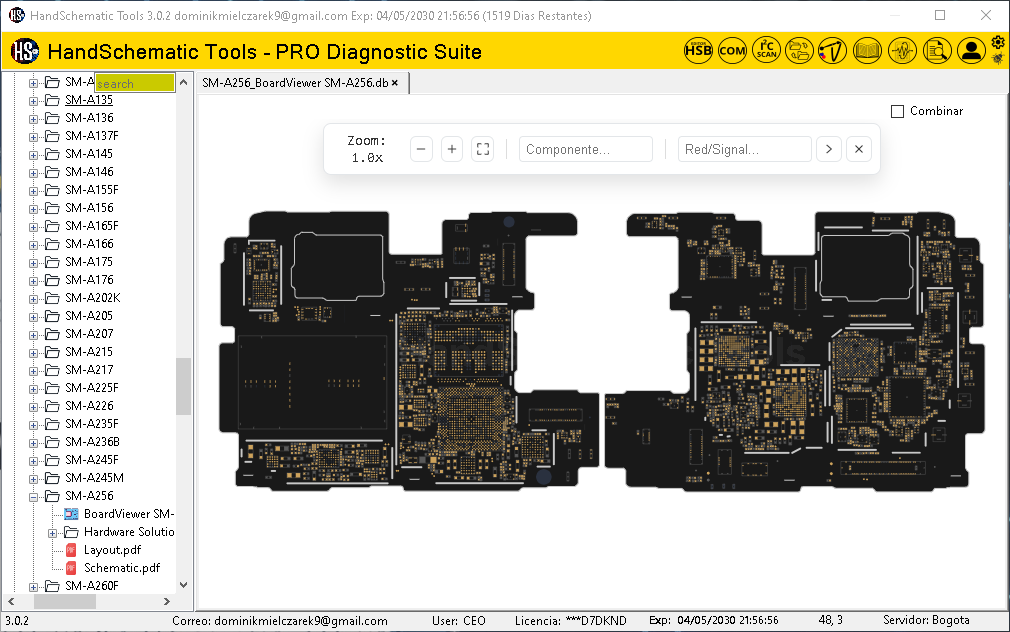
Task: Open the open-book manual icon
Action: point(867,50)
